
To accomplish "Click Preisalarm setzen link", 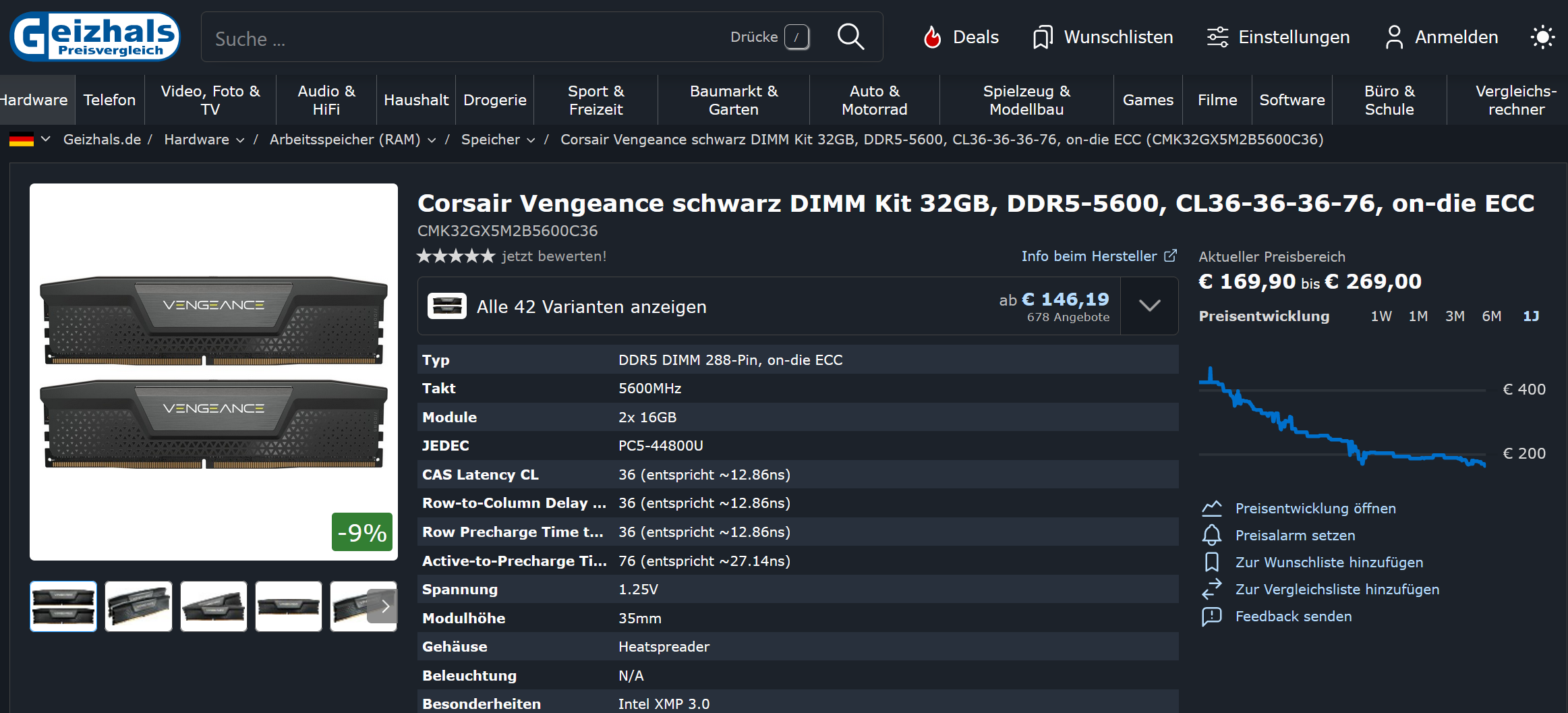I will click(1295, 535).
